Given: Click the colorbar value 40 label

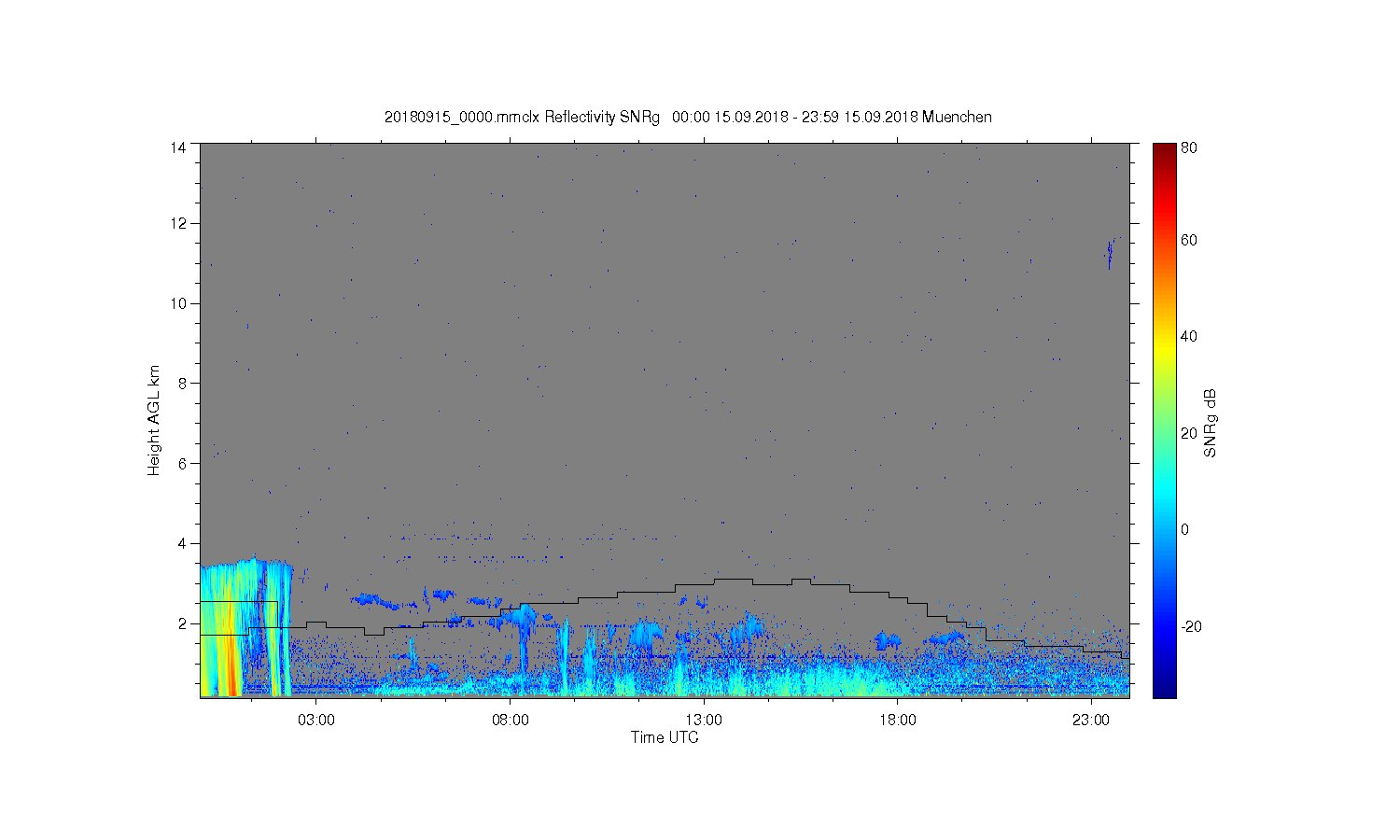Looking at the screenshot, I should [1189, 337].
